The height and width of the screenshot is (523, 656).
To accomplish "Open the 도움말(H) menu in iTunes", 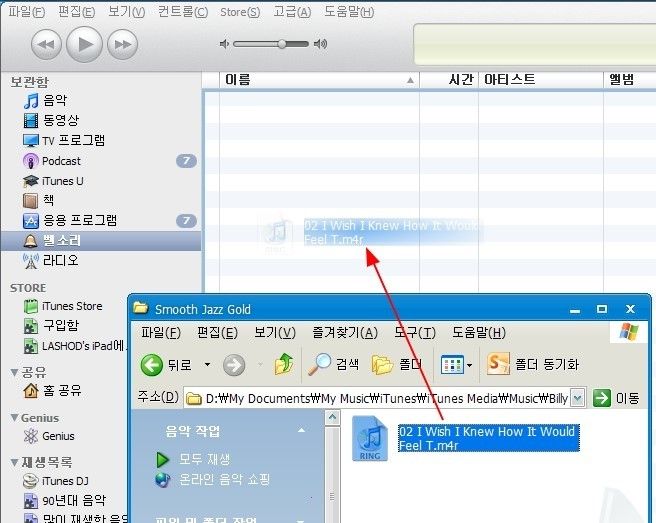I will [349, 12].
